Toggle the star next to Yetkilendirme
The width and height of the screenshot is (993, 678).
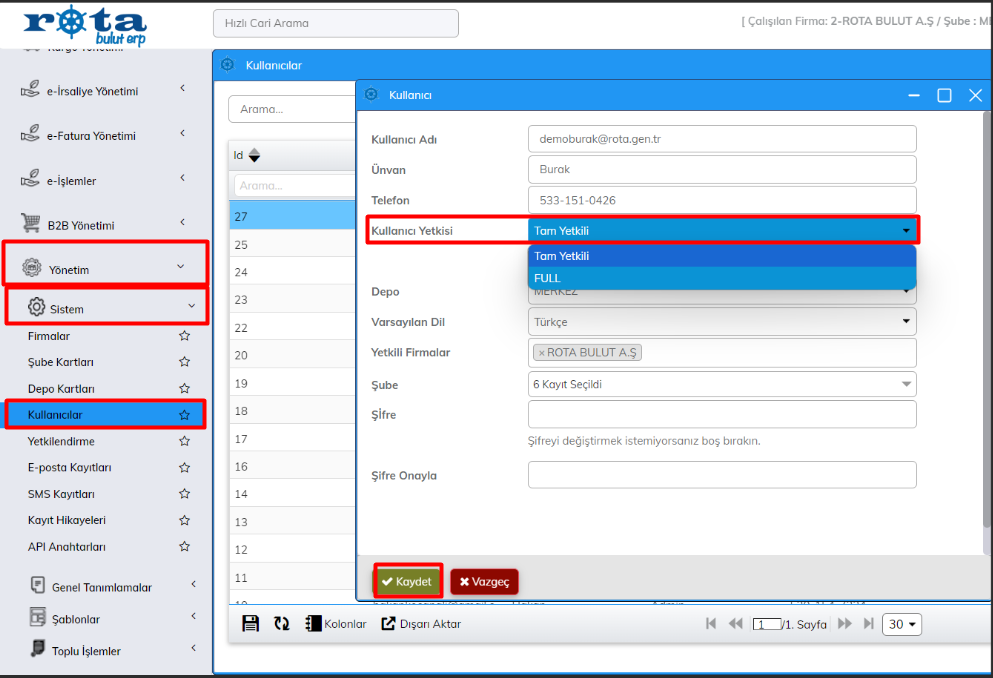click(x=184, y=441)
